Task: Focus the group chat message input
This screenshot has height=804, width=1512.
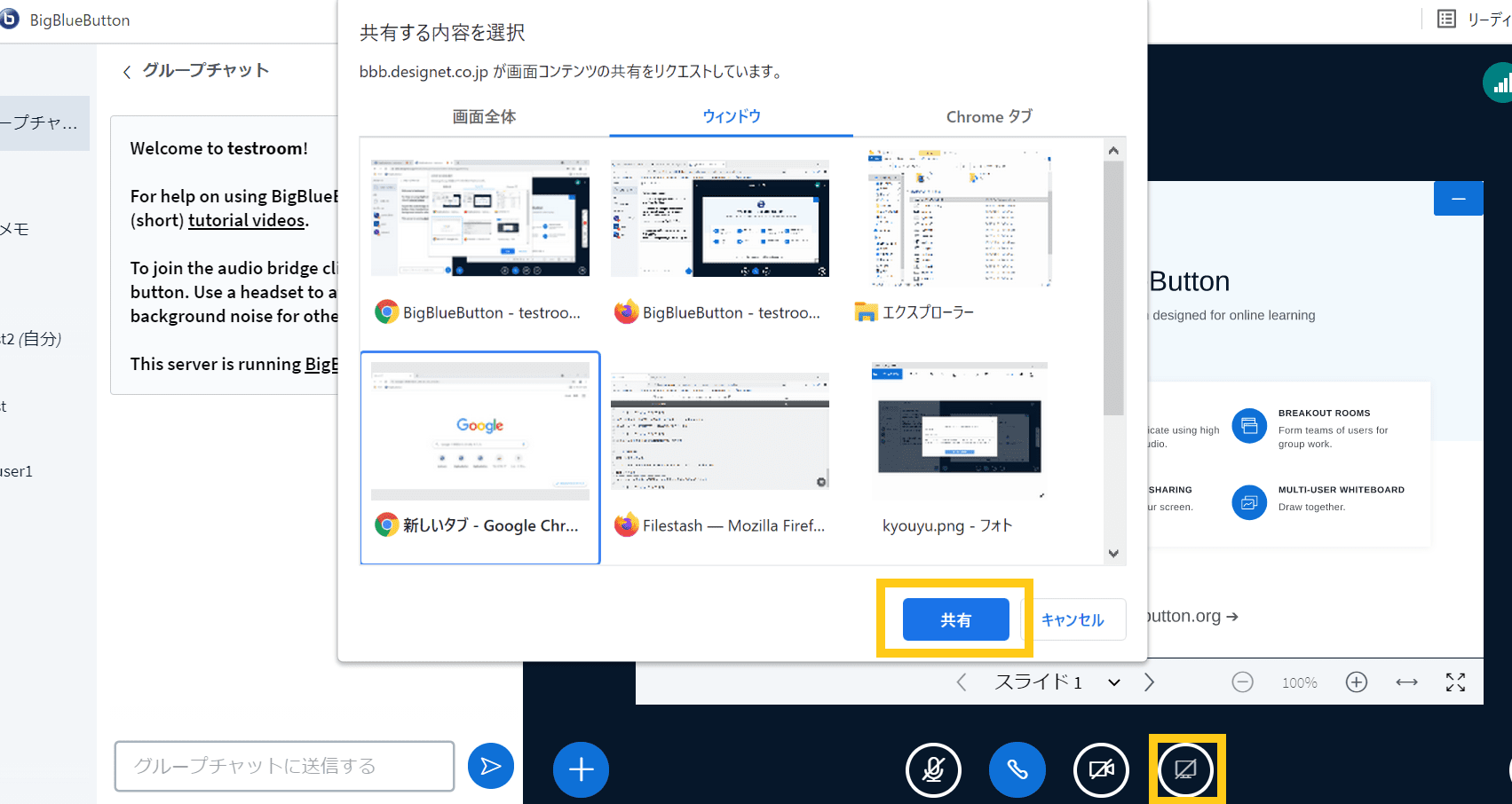Action: click(x=284, y=766)
